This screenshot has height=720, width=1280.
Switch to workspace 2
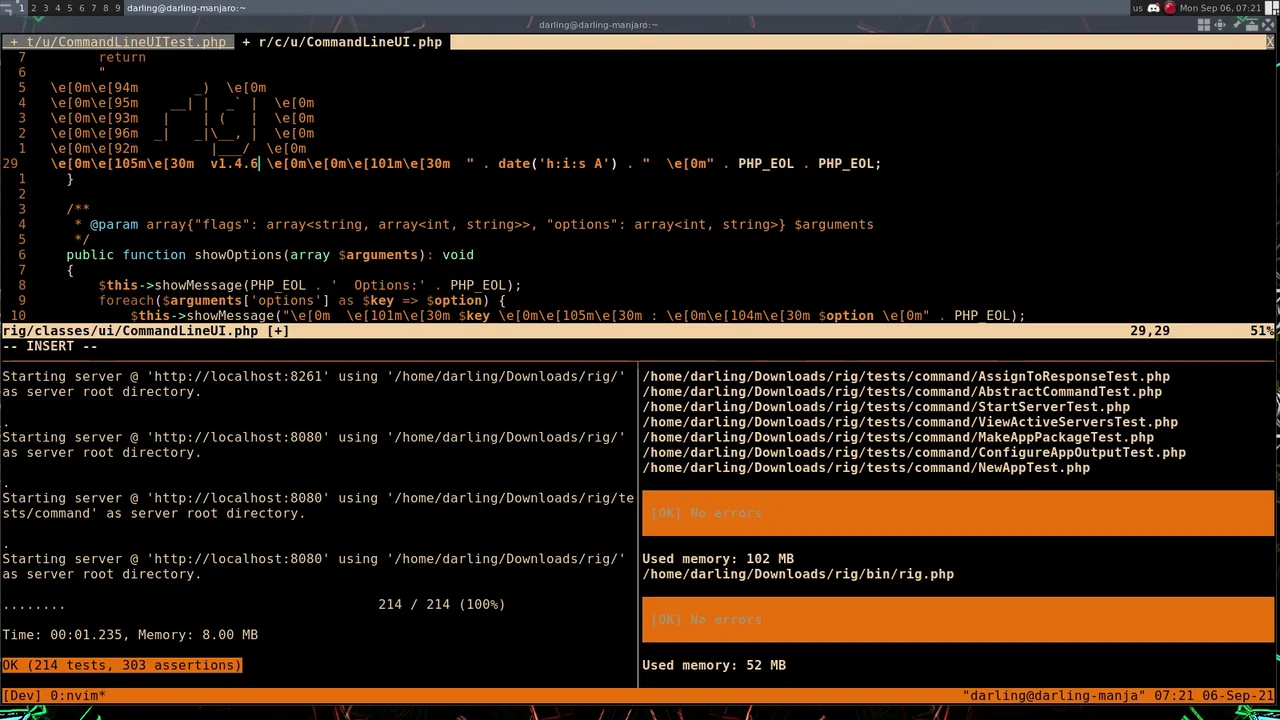click(33, 8)
